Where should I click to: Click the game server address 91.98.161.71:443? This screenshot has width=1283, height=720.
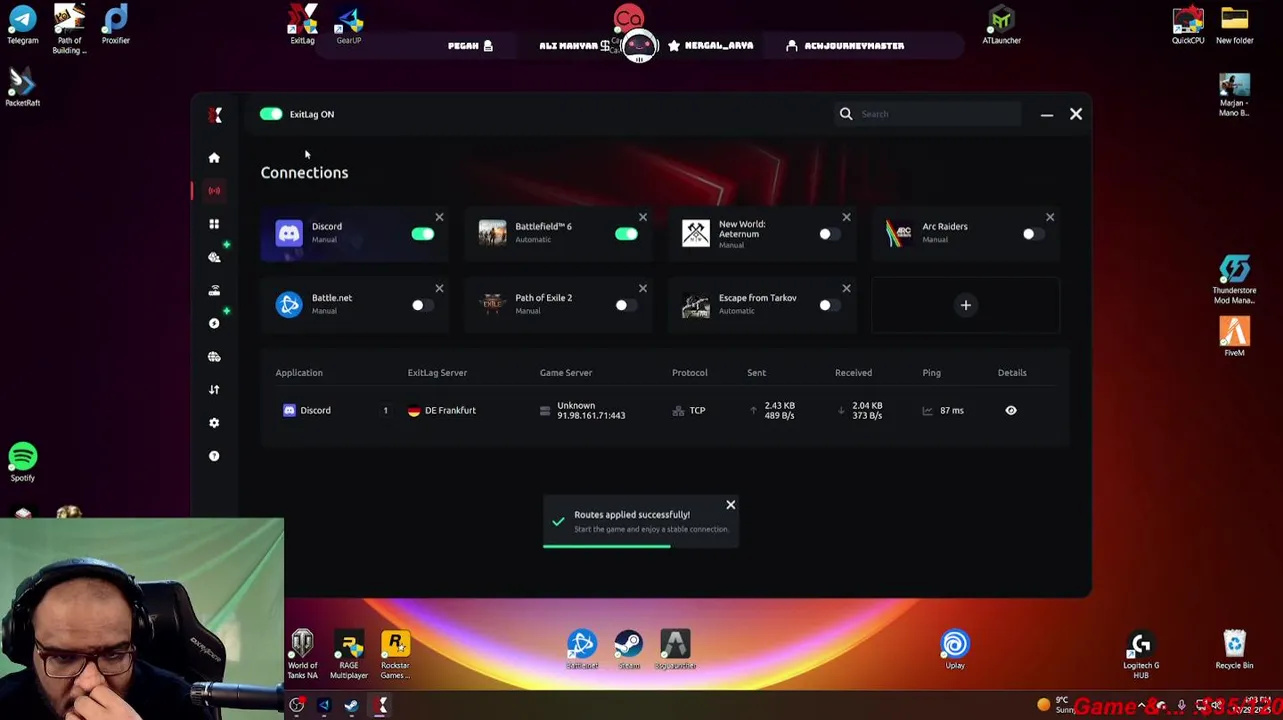pyautogui.click(x=591, y=415)
